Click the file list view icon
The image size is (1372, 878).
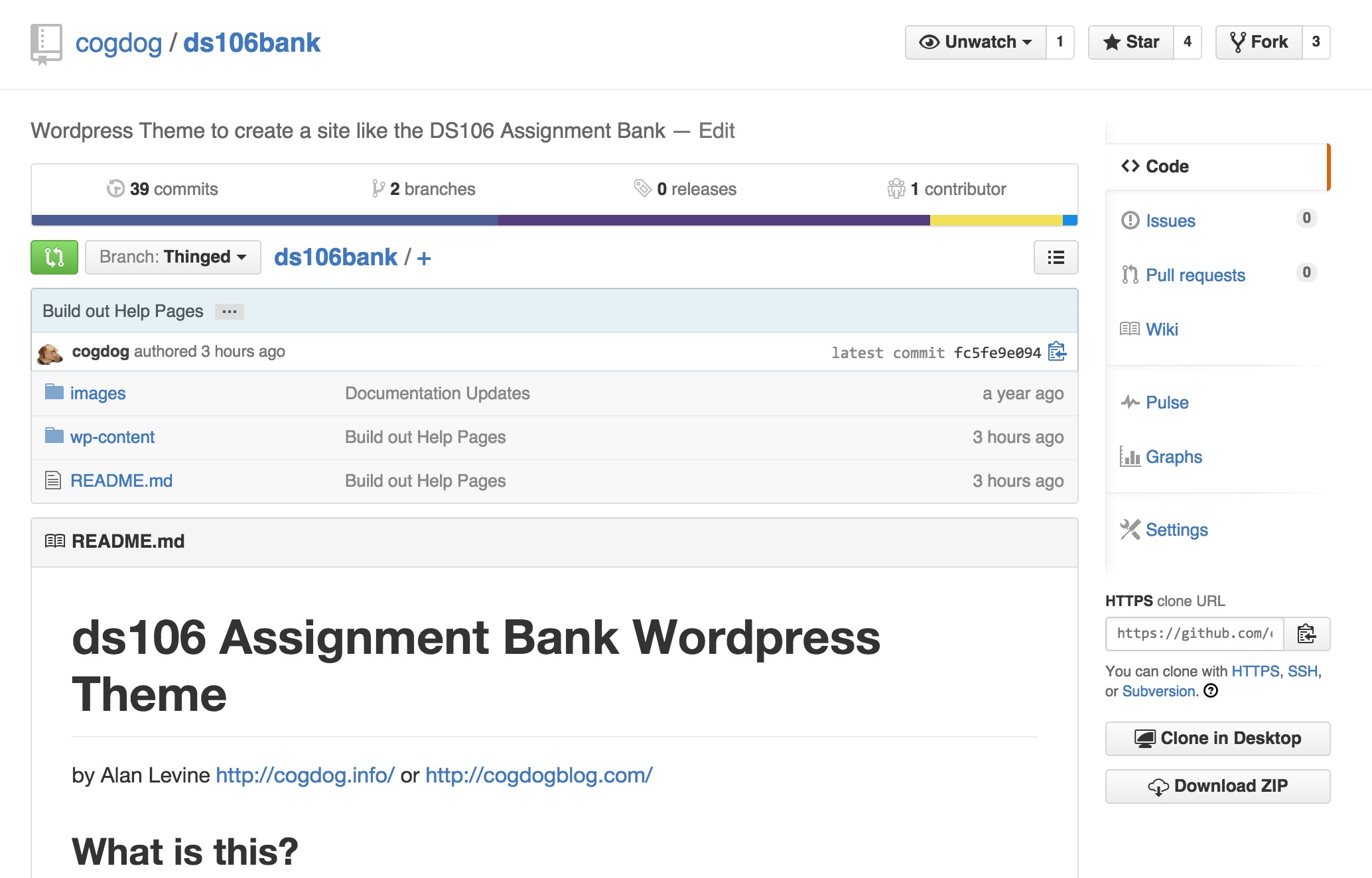point(1055,257)
